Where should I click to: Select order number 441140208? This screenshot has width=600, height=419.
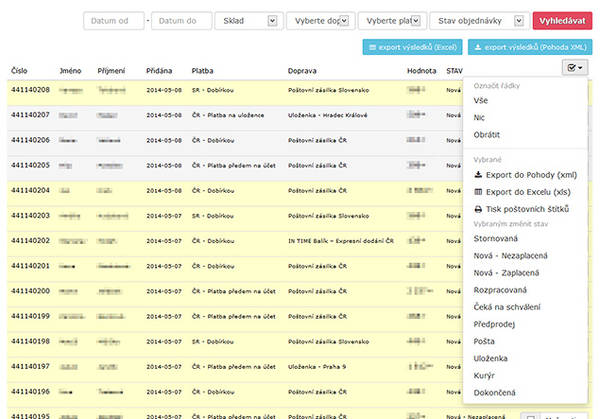pos(30,90)
